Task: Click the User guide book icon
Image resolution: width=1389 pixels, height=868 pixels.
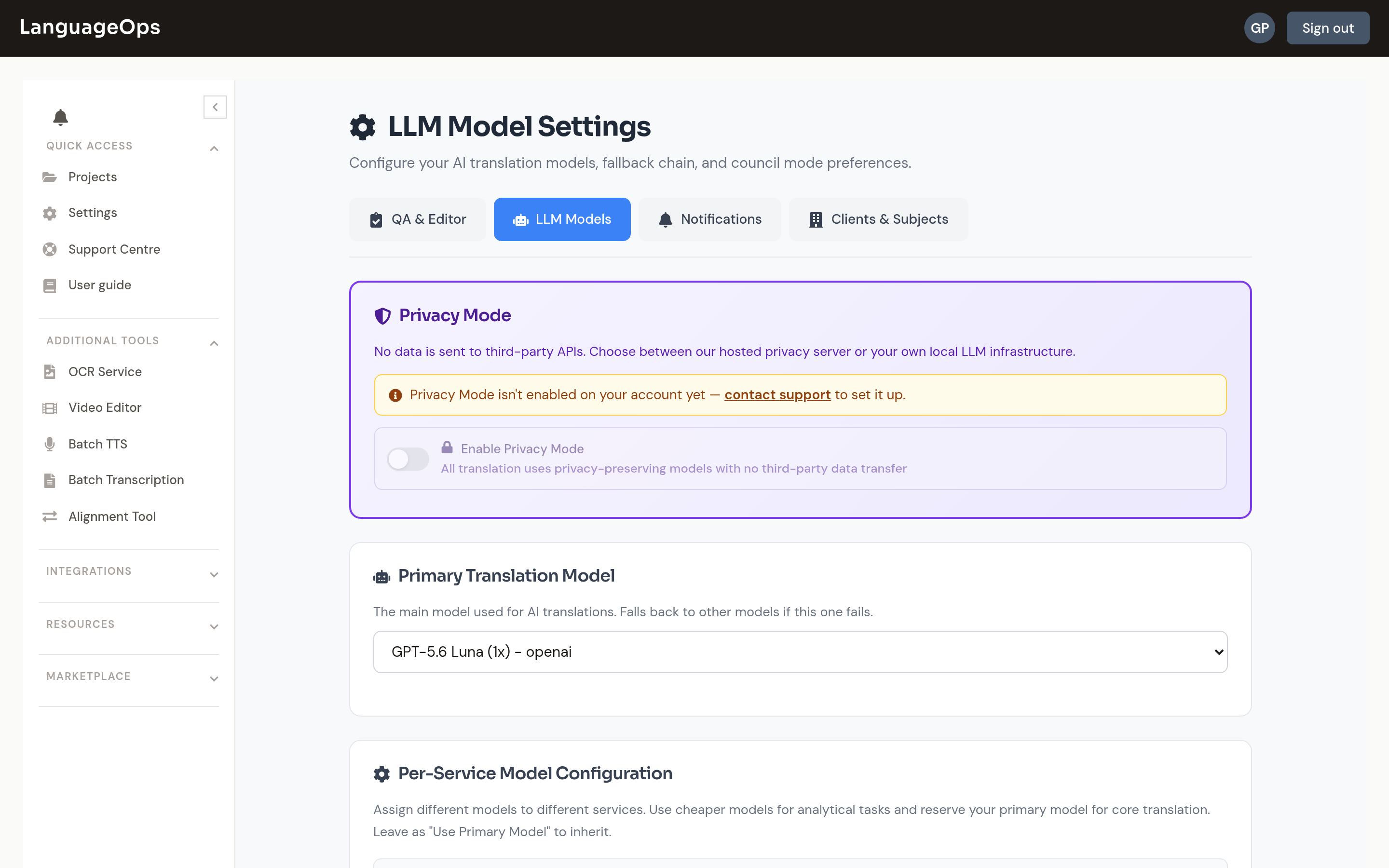Action: coord(50,285)
